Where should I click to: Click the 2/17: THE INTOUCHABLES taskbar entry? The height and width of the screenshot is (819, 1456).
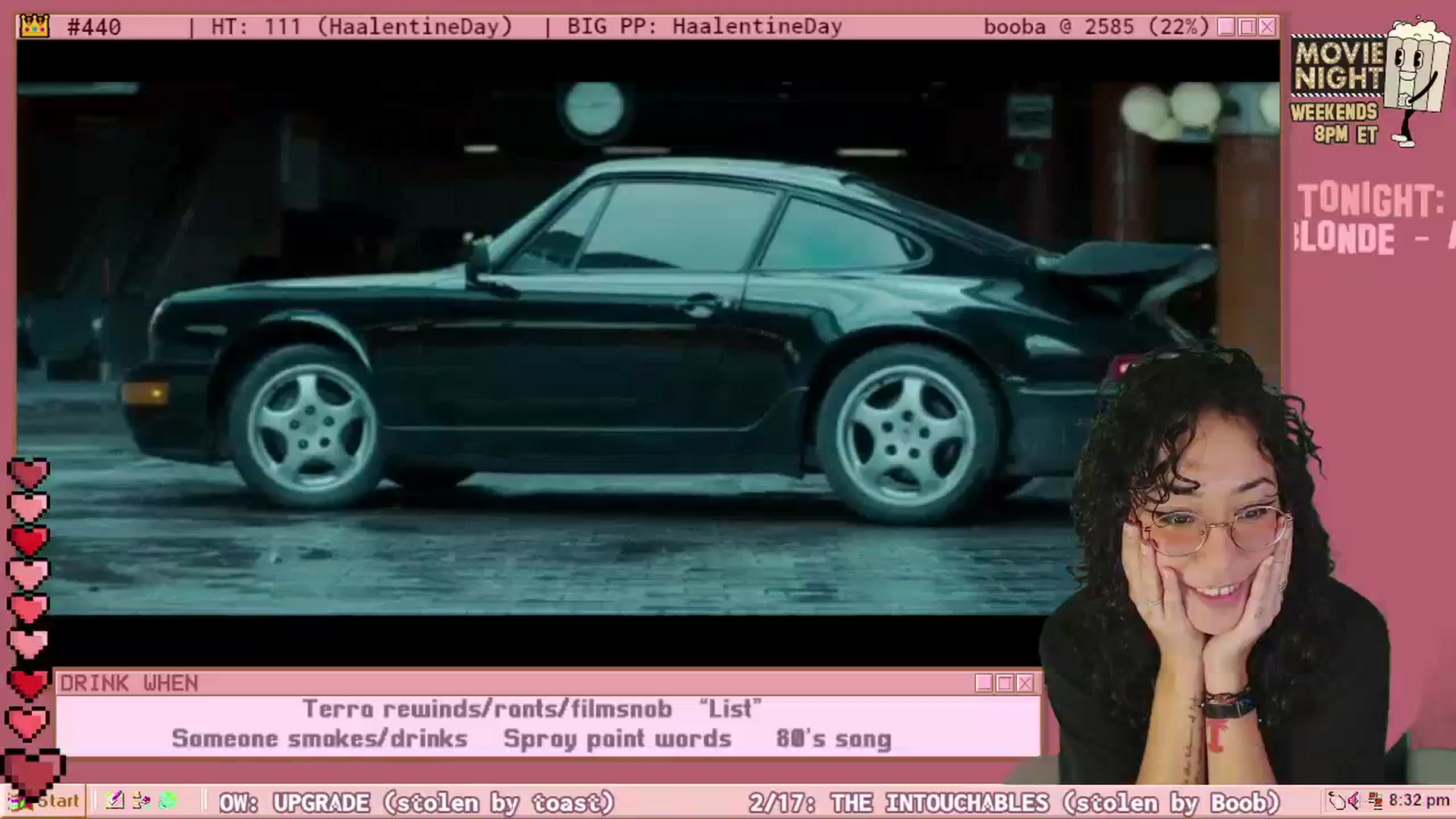pyautogui.click(x=1014, y=802)
